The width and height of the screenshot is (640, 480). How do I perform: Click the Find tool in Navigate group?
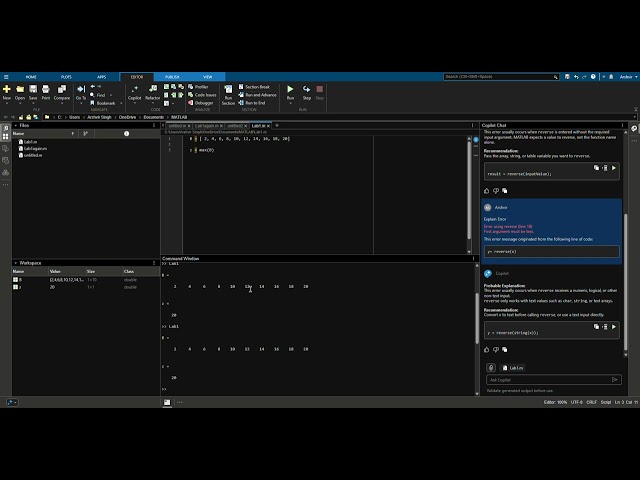98,95
